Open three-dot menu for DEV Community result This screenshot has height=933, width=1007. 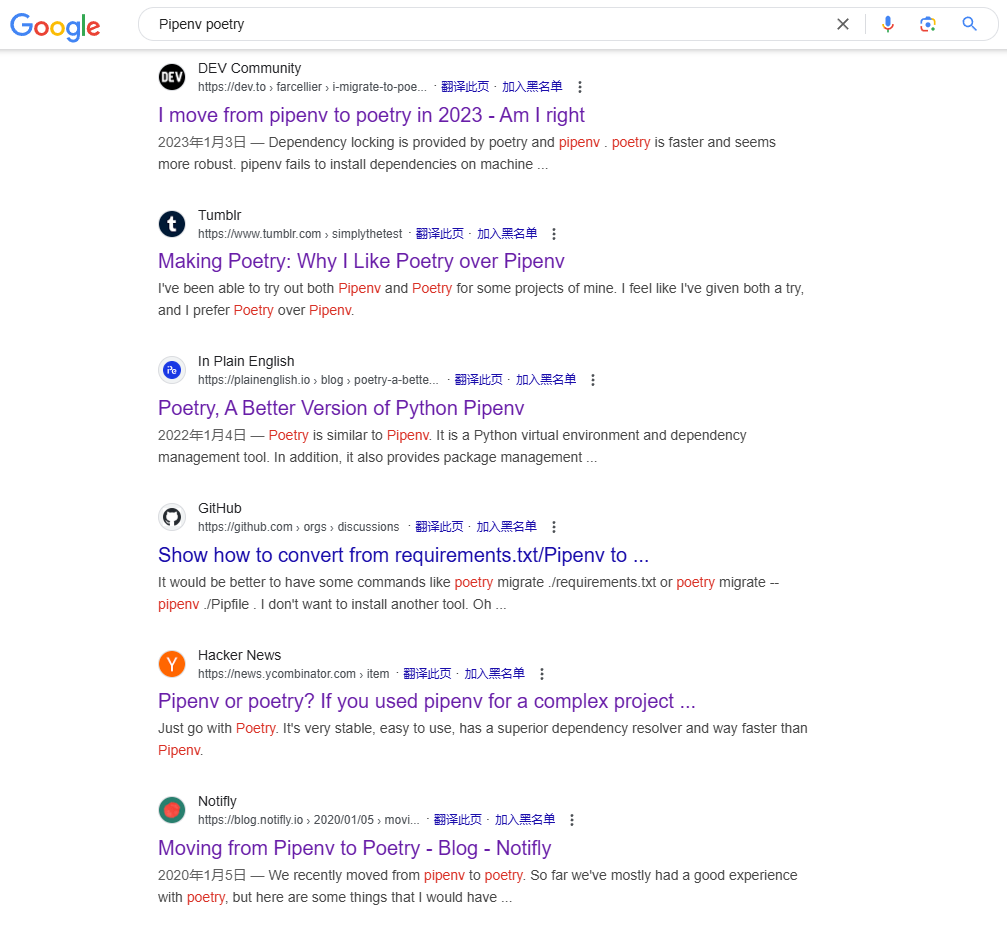click(580, 87)
